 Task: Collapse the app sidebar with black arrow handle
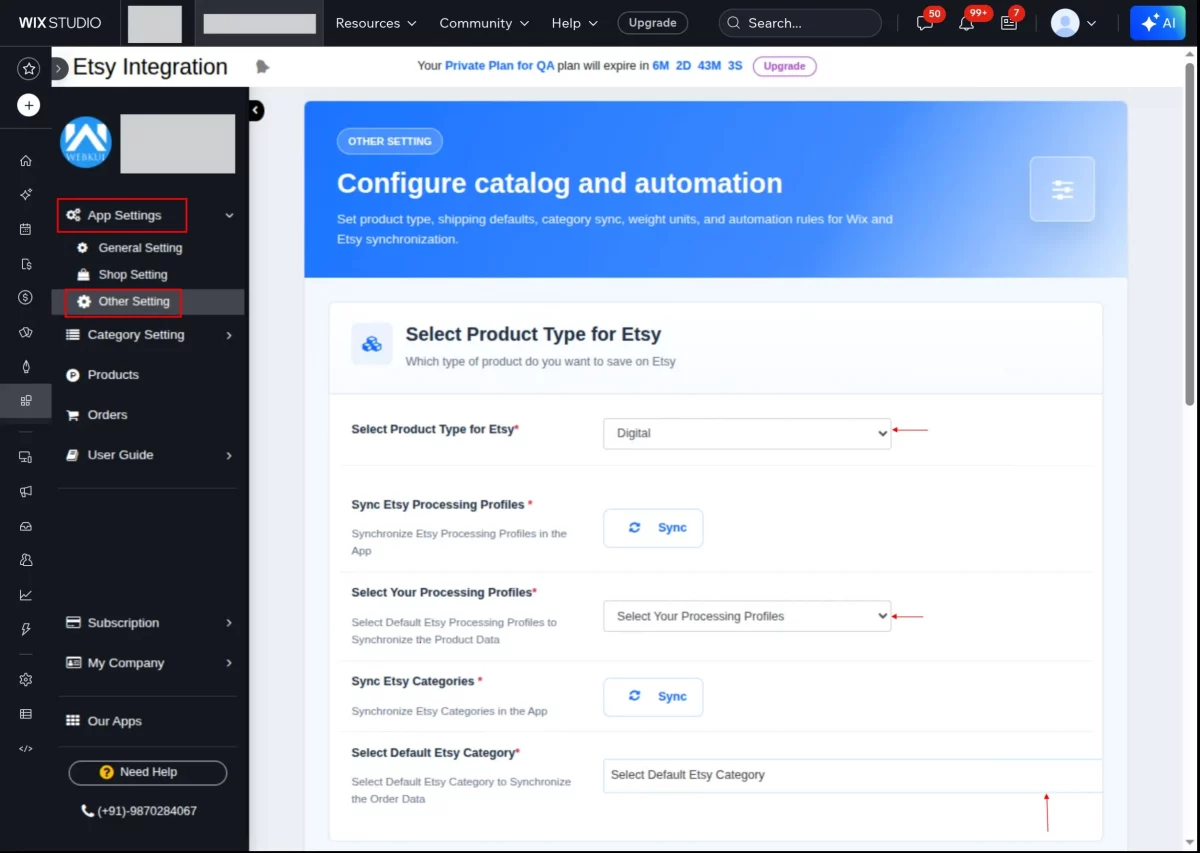coord(256,110)
